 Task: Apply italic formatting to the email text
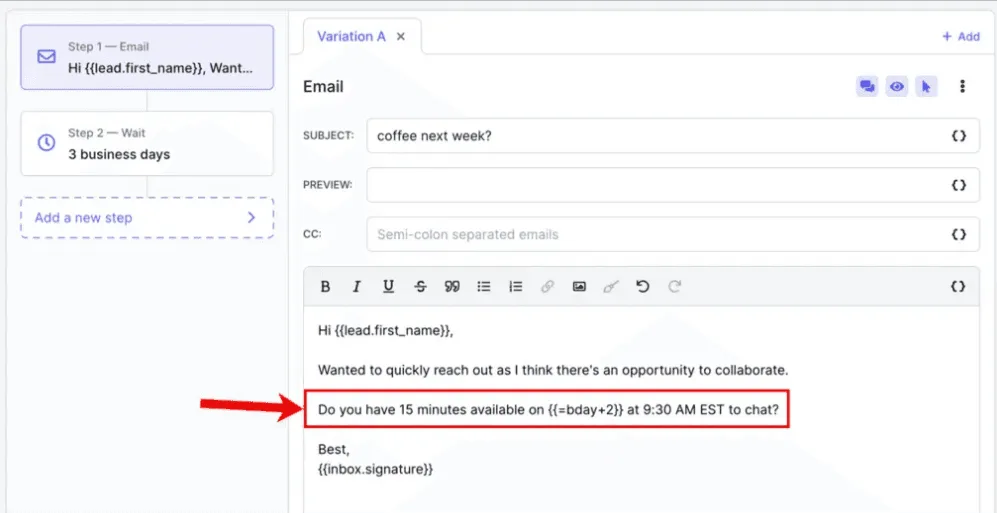click(x=356, y=287)
